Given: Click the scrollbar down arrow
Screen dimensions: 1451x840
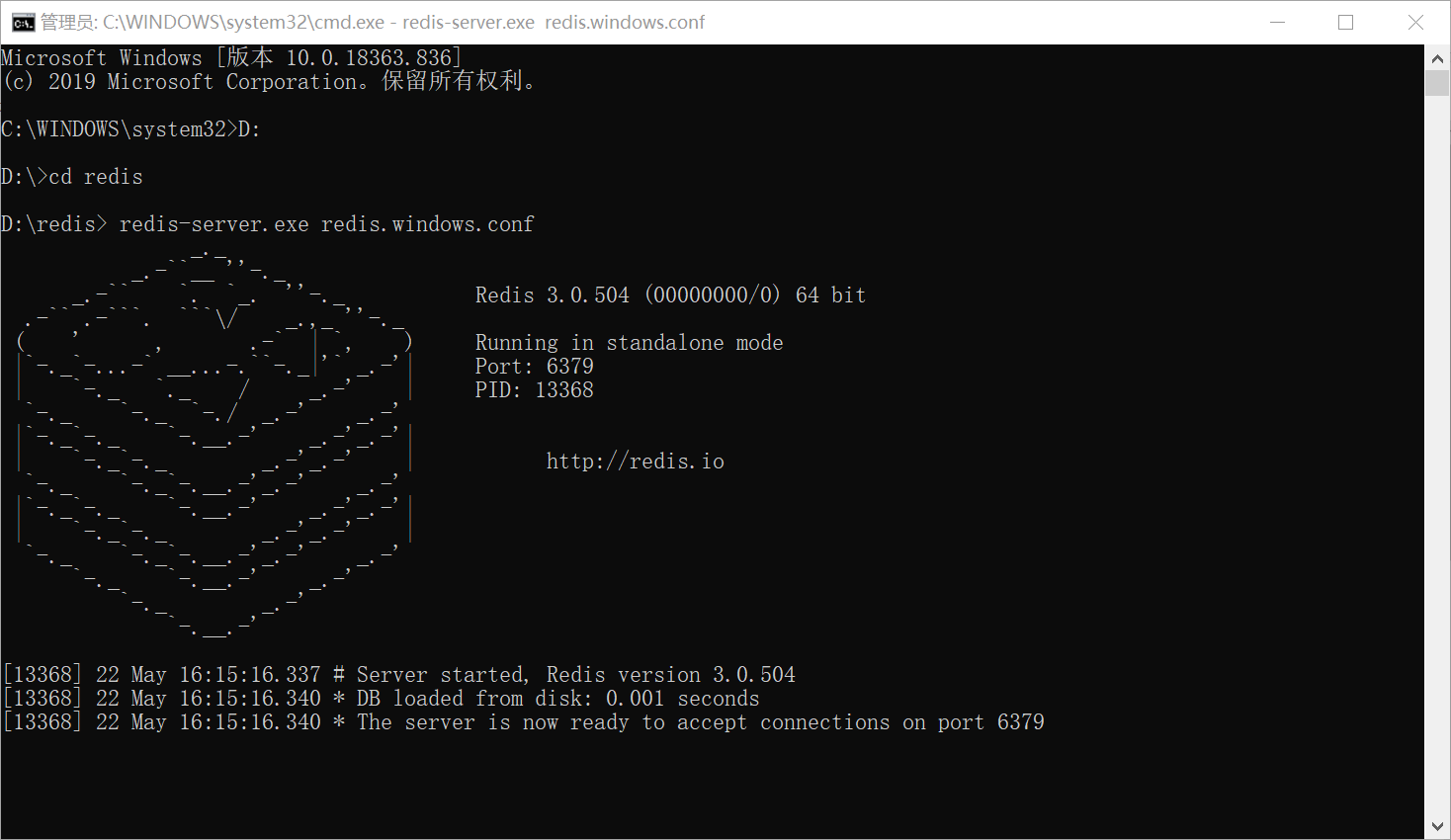Looking at the screenshot, I should [1437, 826].
